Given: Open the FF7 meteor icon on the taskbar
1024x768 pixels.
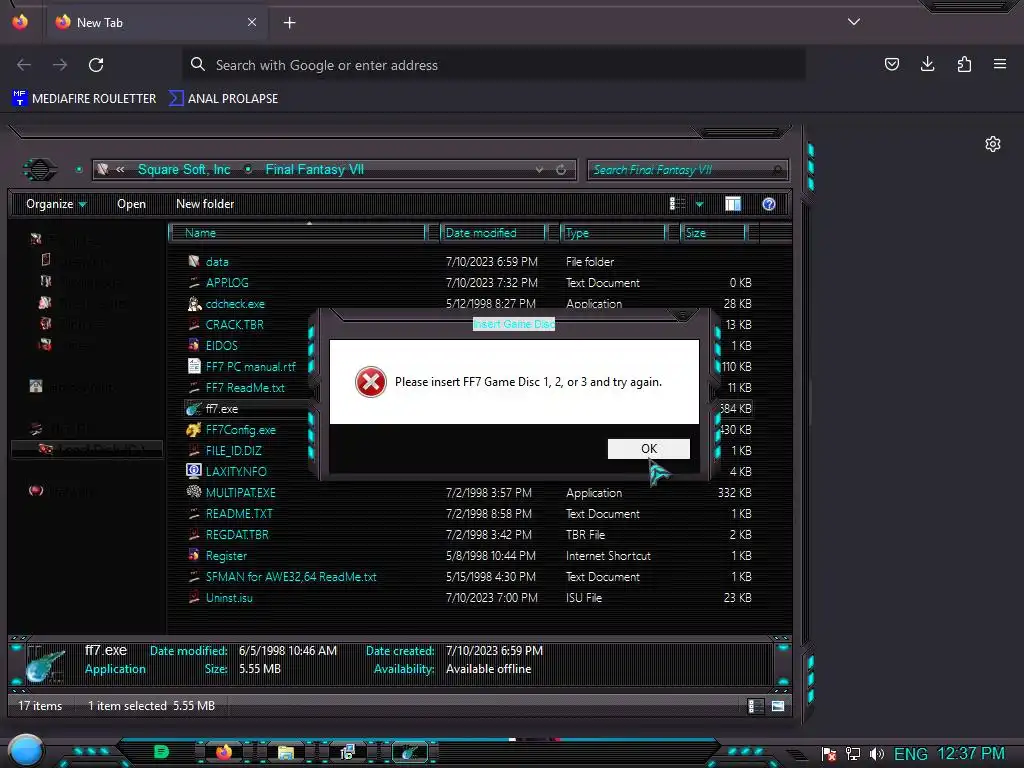Looking at the screenshot, I should click(410, 752).
